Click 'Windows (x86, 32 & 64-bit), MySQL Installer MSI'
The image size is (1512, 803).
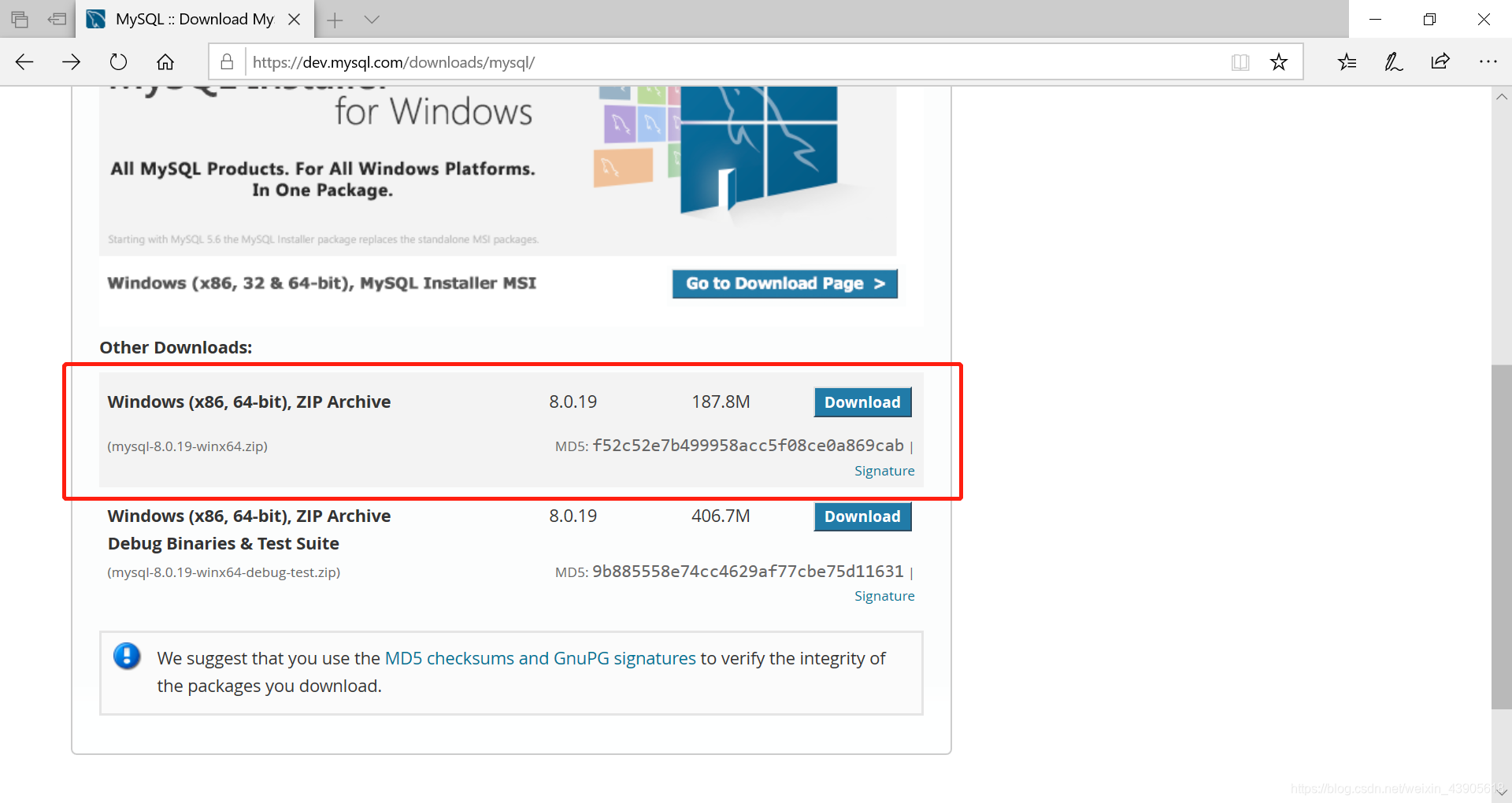coord(321,283)
